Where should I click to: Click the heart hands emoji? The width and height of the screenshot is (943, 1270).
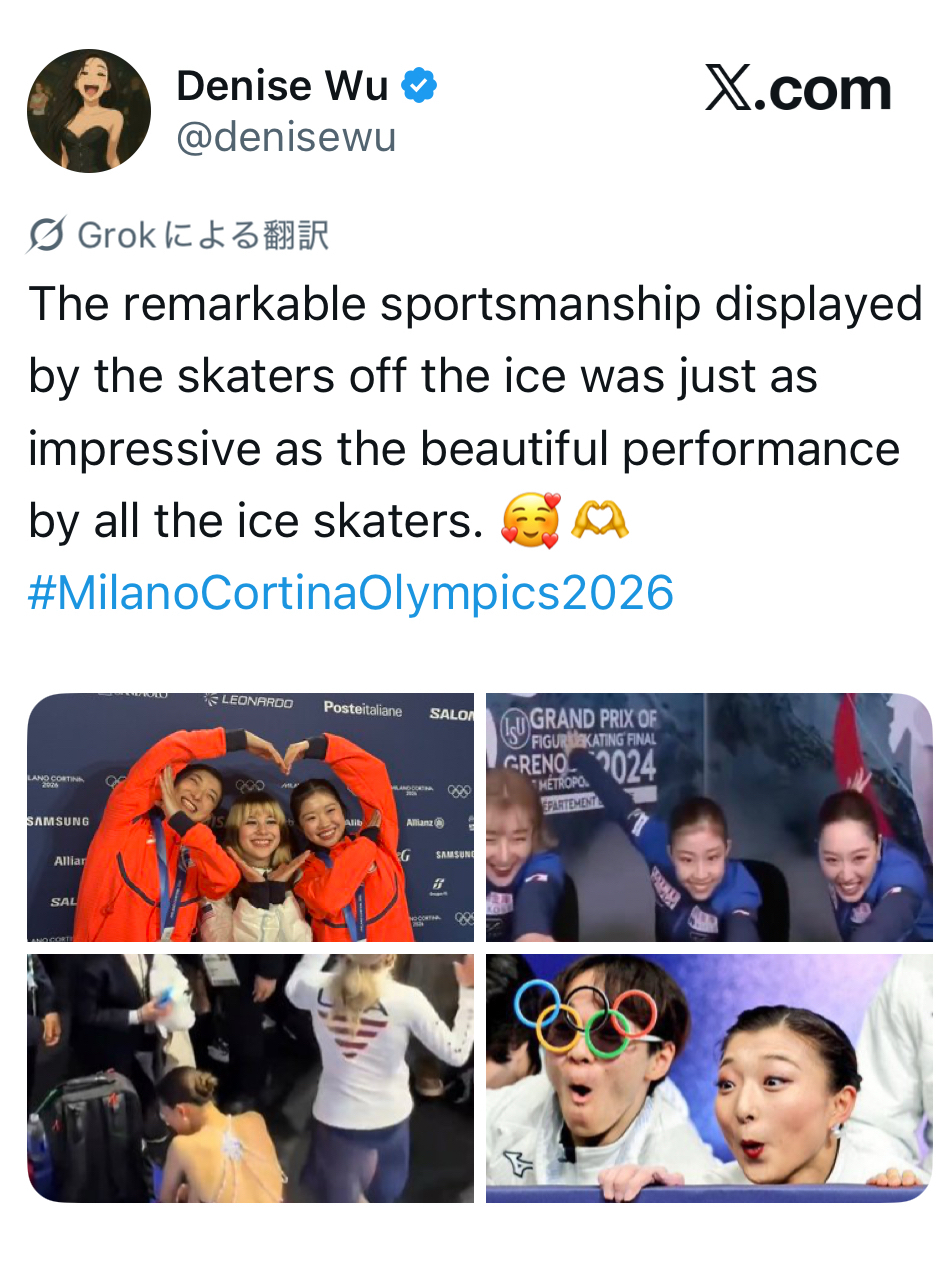click(x=600, y=520)
